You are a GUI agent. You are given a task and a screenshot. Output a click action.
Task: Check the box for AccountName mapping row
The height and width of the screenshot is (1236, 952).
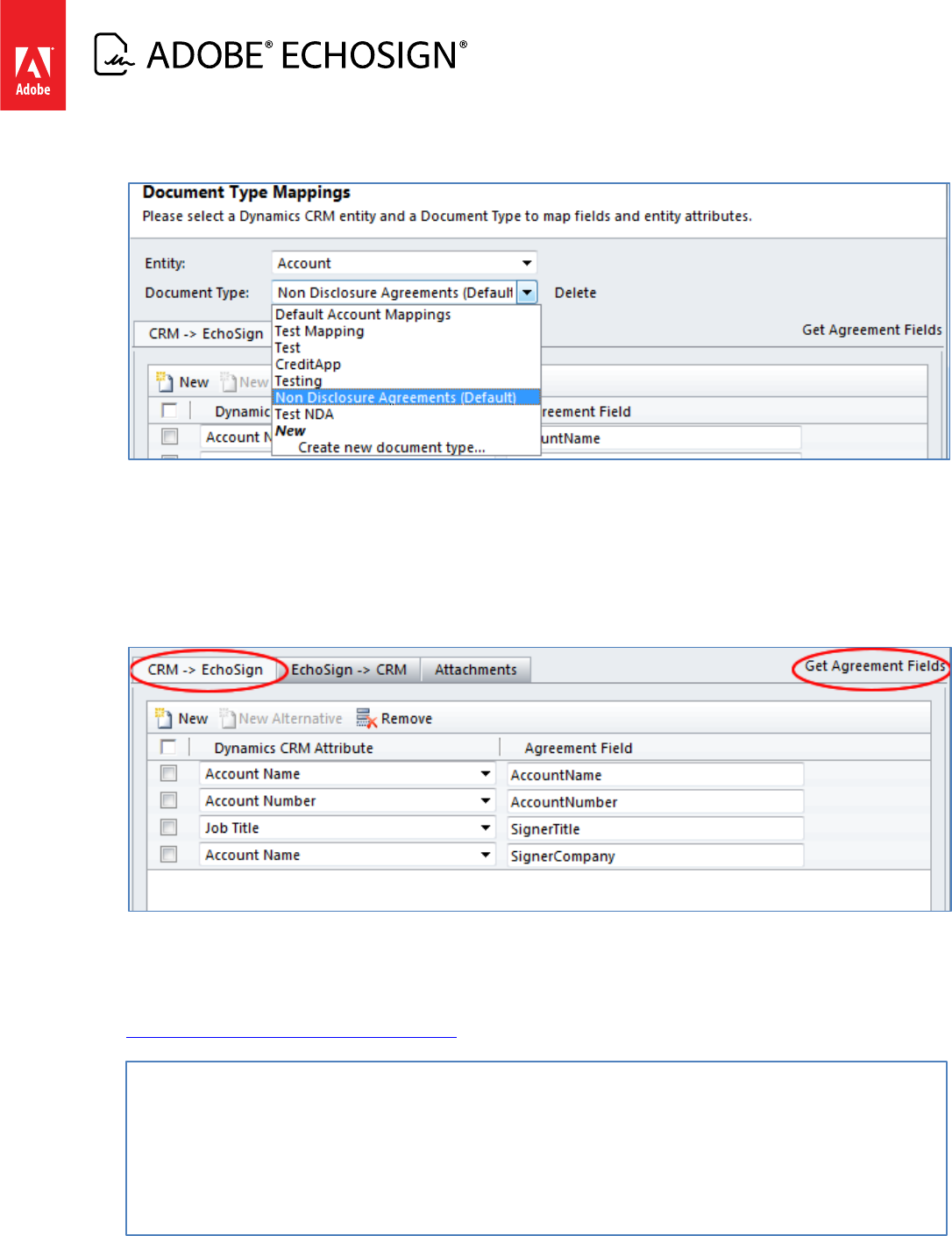tap(169, 773)
